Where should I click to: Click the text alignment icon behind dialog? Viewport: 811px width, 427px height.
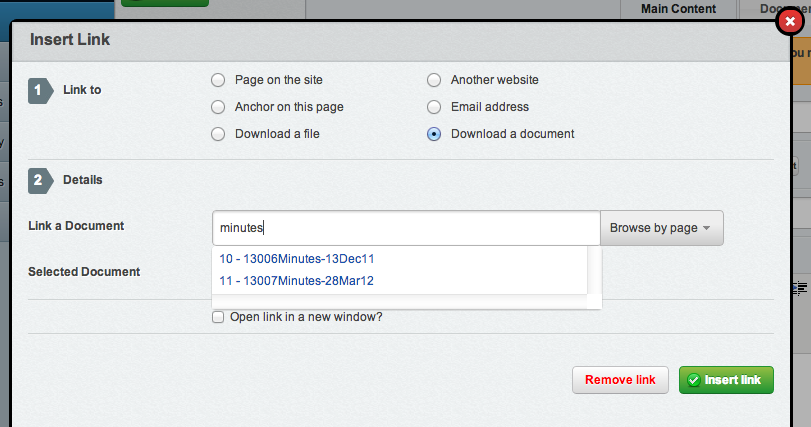point(800,287)
